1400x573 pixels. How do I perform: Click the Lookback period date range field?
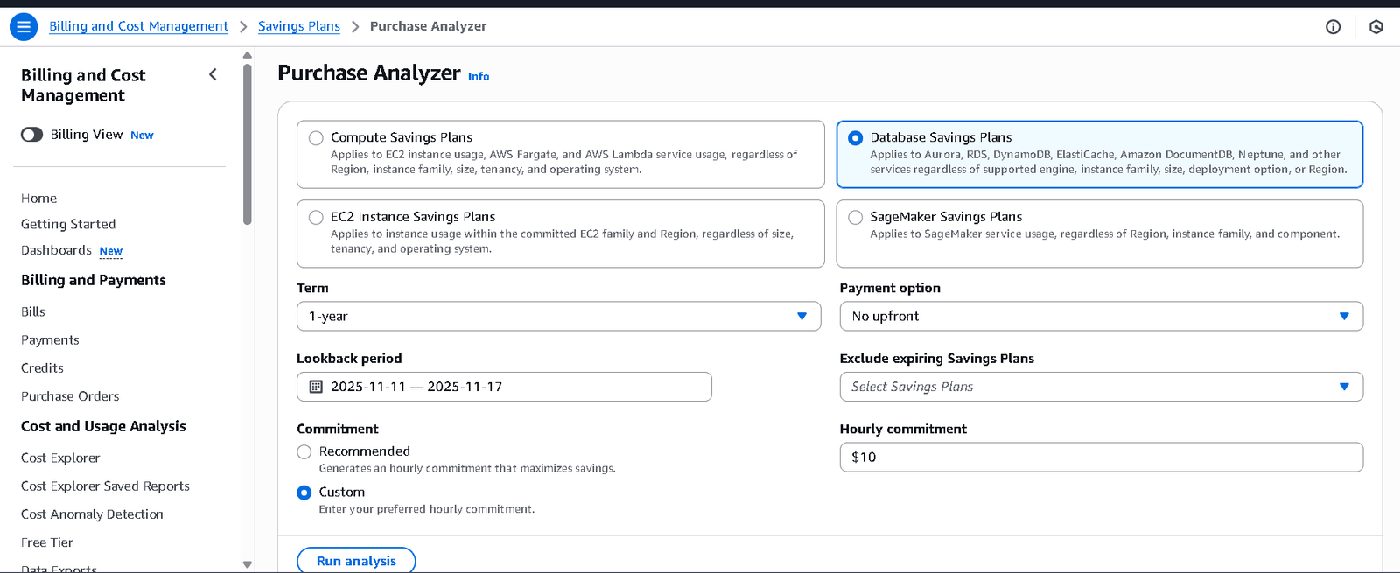click(504, 386)
